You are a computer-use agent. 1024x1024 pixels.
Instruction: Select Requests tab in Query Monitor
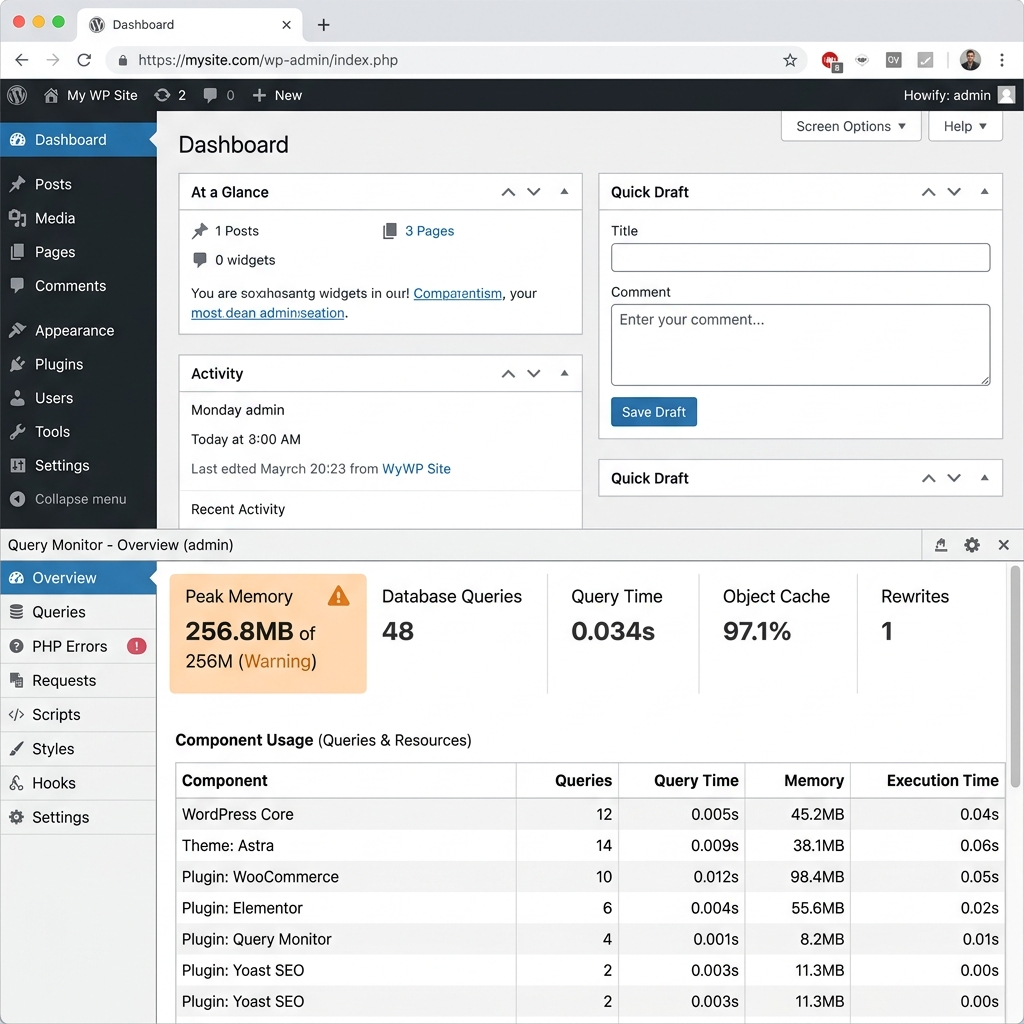[x=78, y=680]
